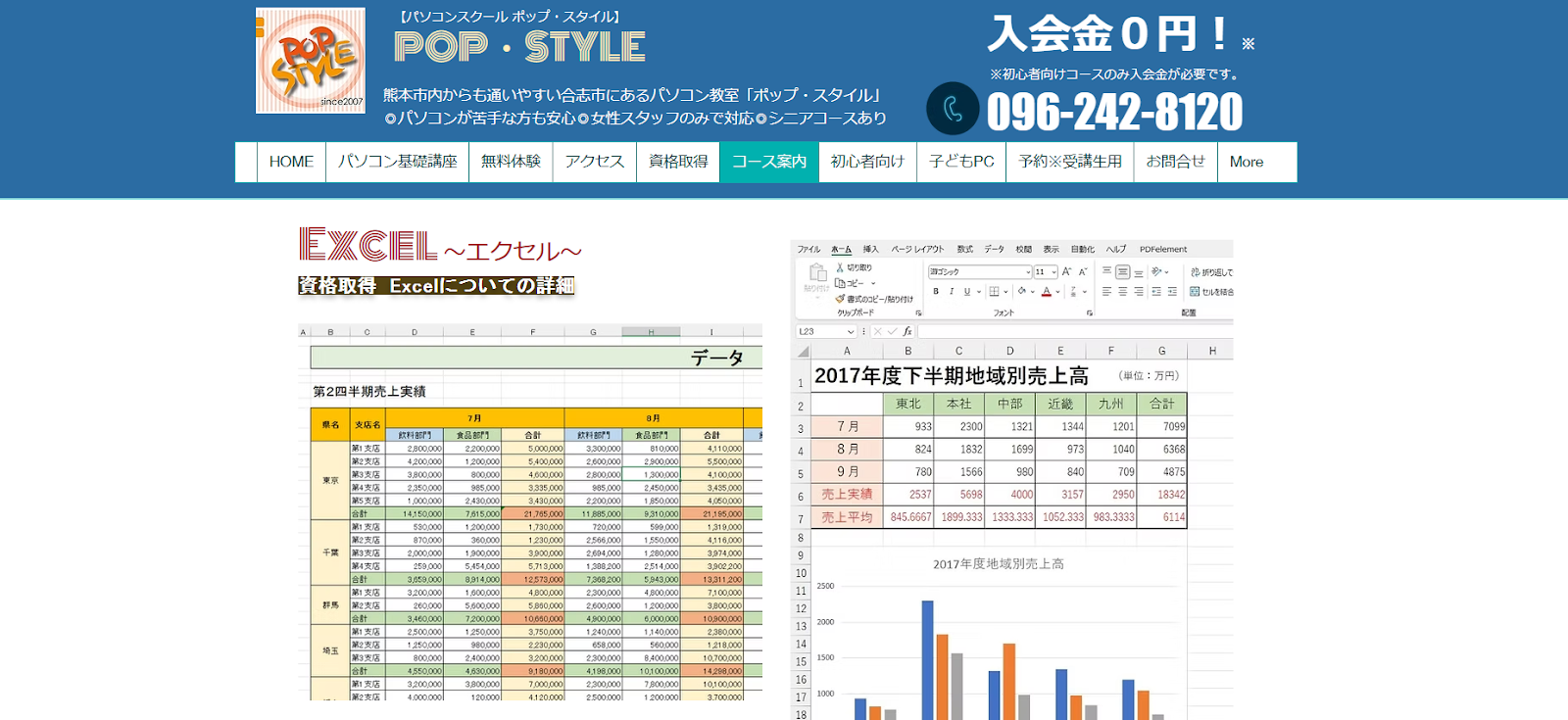The height and width of the screenshot is (720, 1568).
Task: Open 予約※受講生用 navigation item
Action: coord(1070,162)
